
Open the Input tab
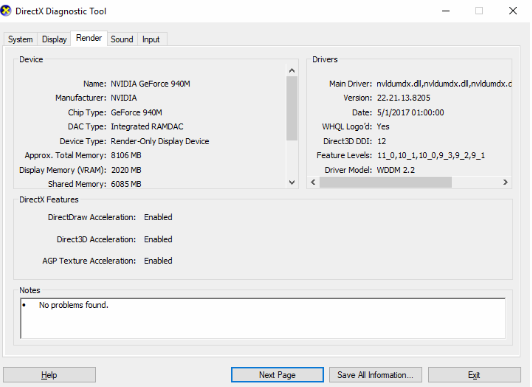pos(151,39)
